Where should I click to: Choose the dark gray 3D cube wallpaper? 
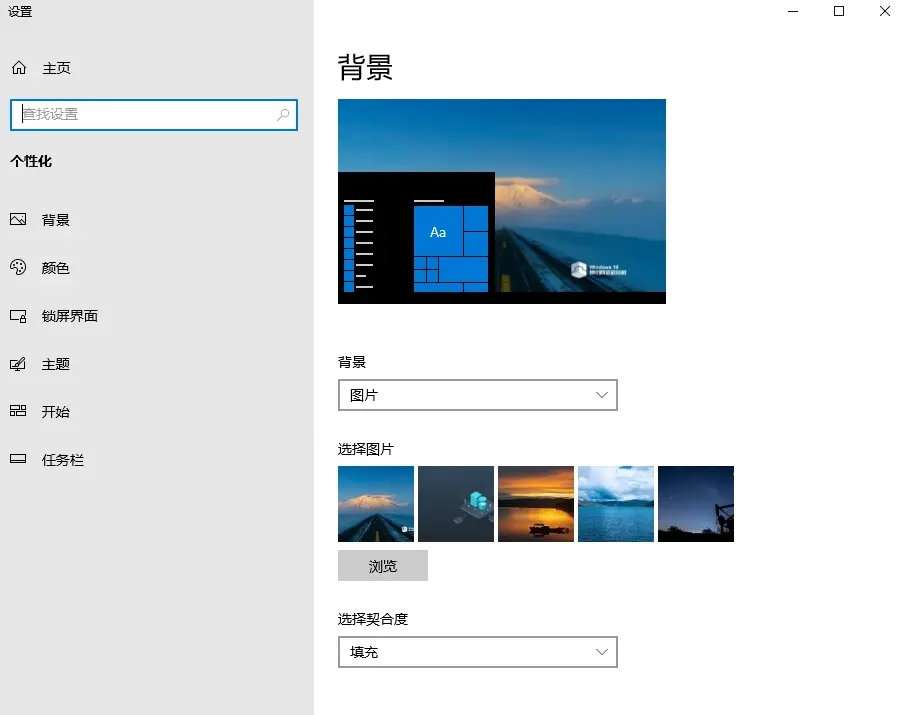[456, 504]
